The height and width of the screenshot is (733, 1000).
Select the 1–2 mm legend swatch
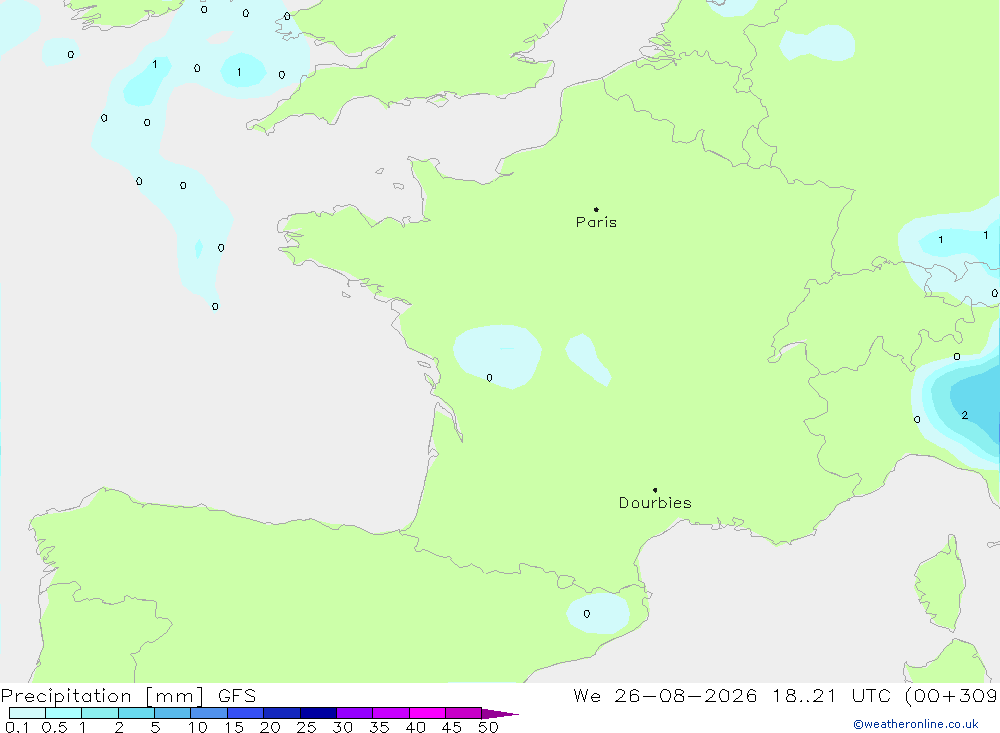(x=100, y=713)
